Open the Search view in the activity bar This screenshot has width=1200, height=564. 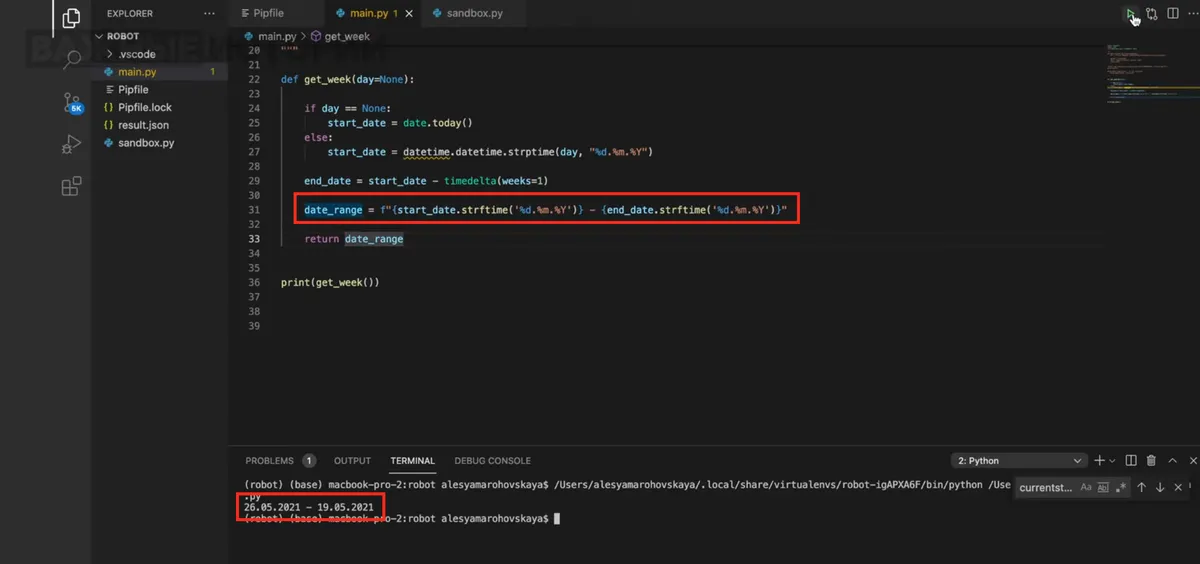coord(72,60)
